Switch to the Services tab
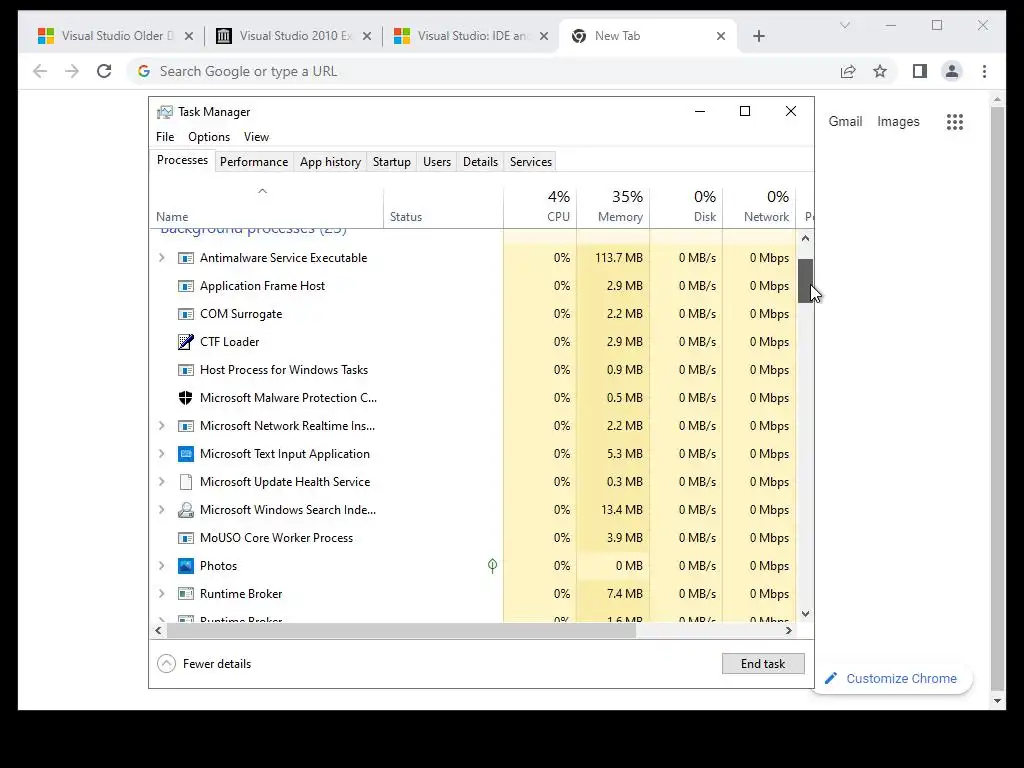 point(531,162)
